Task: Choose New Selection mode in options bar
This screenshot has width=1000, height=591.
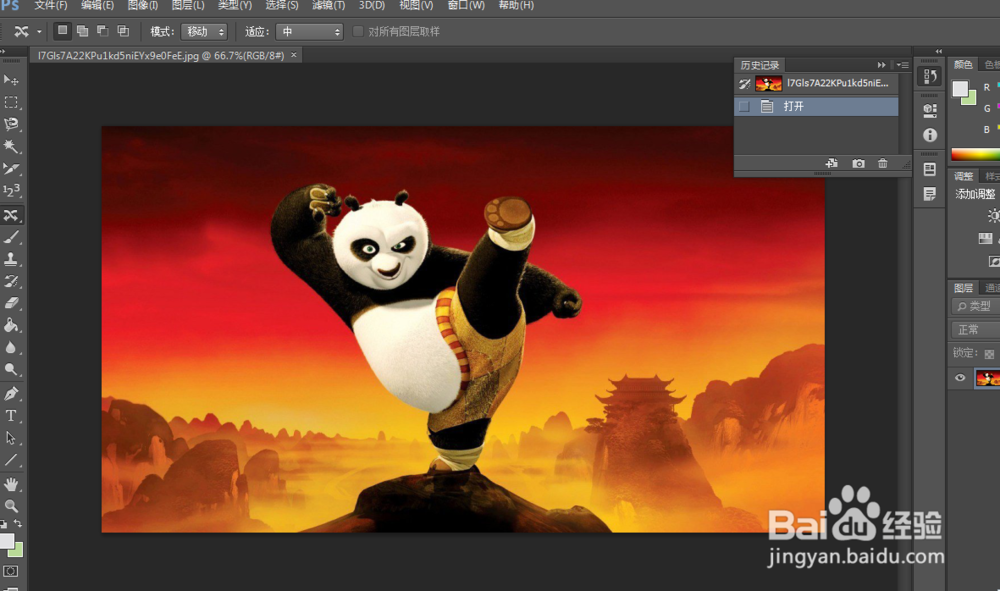Action: pyautogui.click(x=62, y=31)
